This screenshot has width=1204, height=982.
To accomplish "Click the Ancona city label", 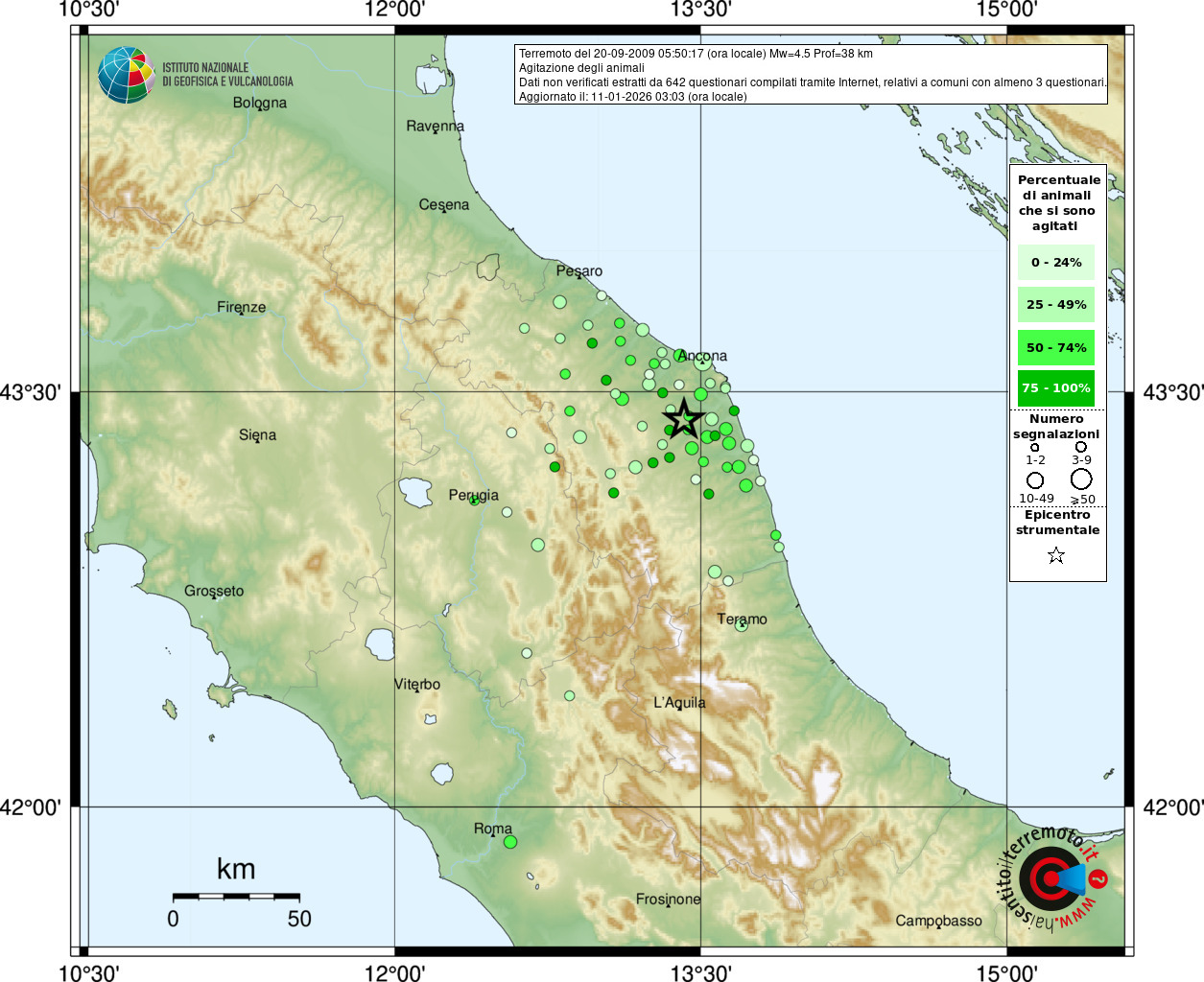I will [702, 356].
